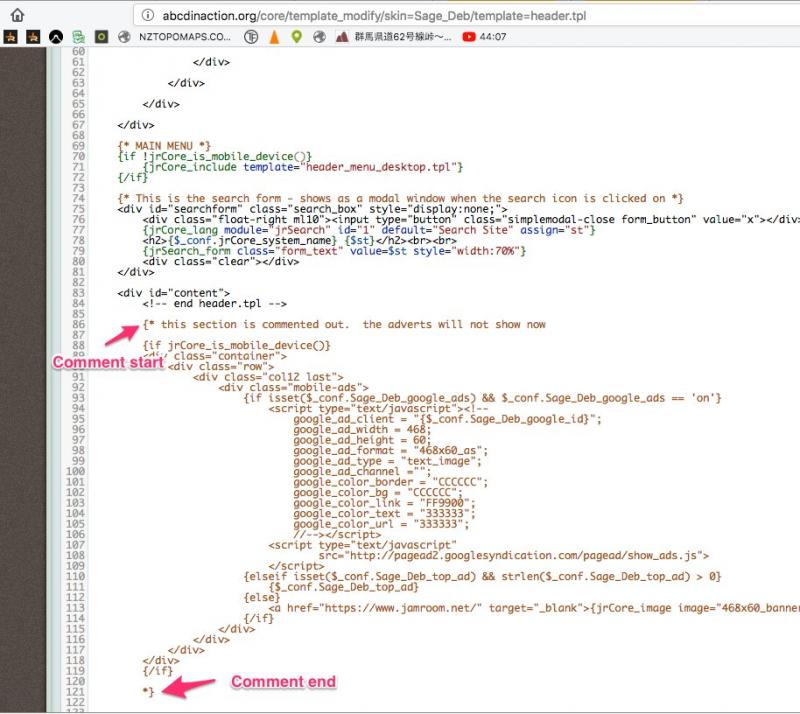Click the globe bookmark icon right of the map pin
The height and width of the screenshot is (714, 800).
point(319,37)
